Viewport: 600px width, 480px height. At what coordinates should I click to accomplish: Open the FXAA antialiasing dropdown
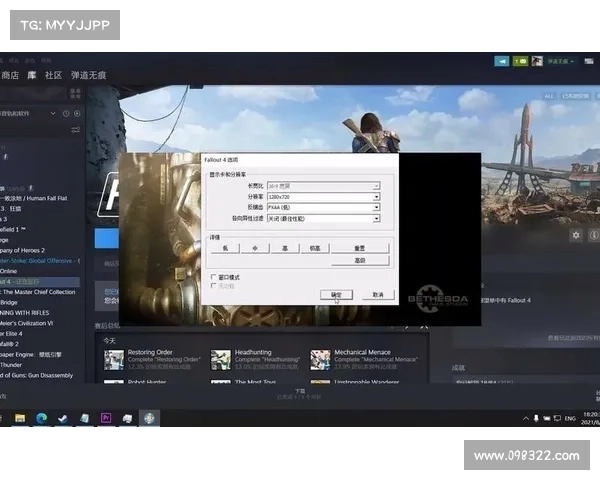click(323, 207)
